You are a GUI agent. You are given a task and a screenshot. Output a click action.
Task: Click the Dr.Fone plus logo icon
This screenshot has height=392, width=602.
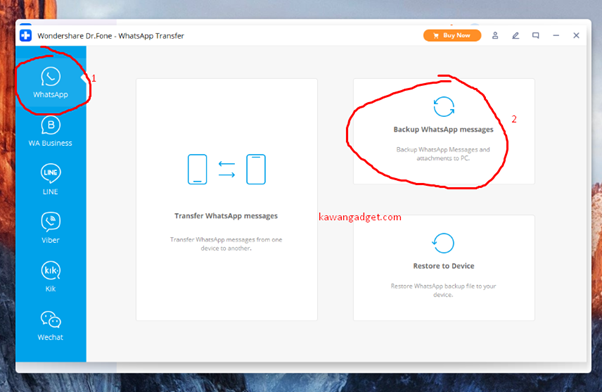click(26, 36)
